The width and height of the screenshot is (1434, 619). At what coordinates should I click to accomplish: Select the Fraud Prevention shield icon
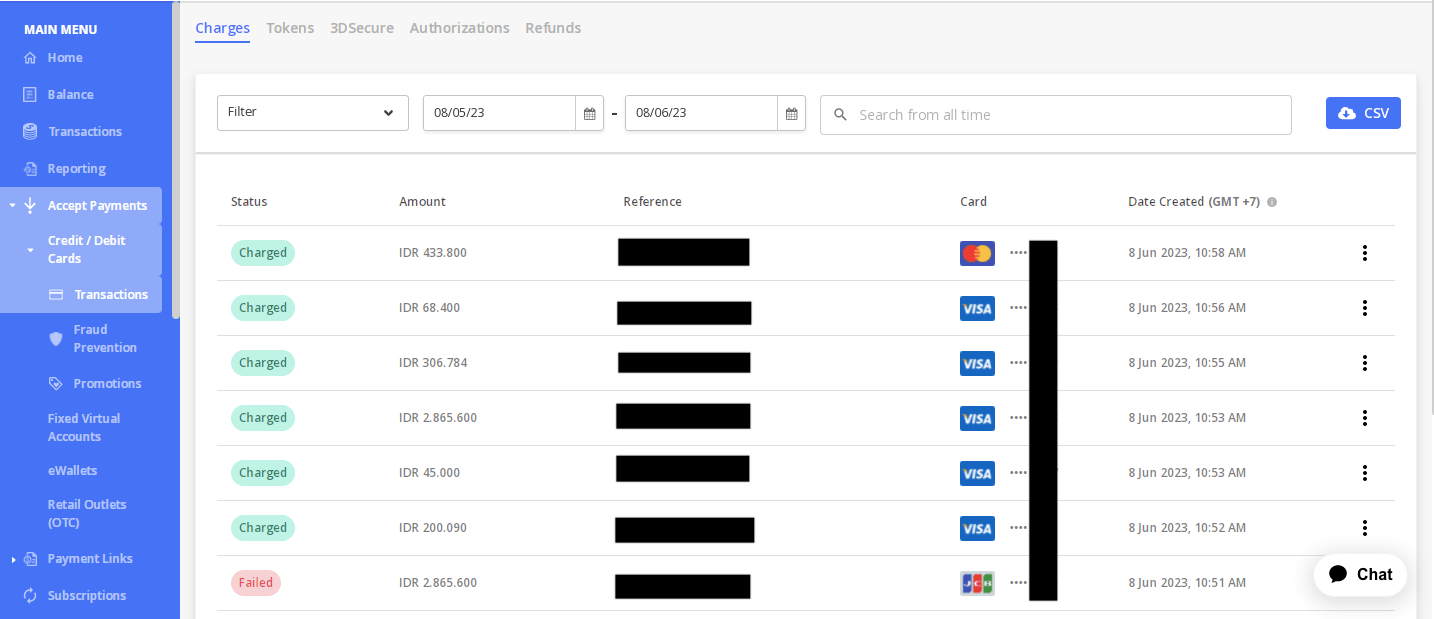pos(56,339)
